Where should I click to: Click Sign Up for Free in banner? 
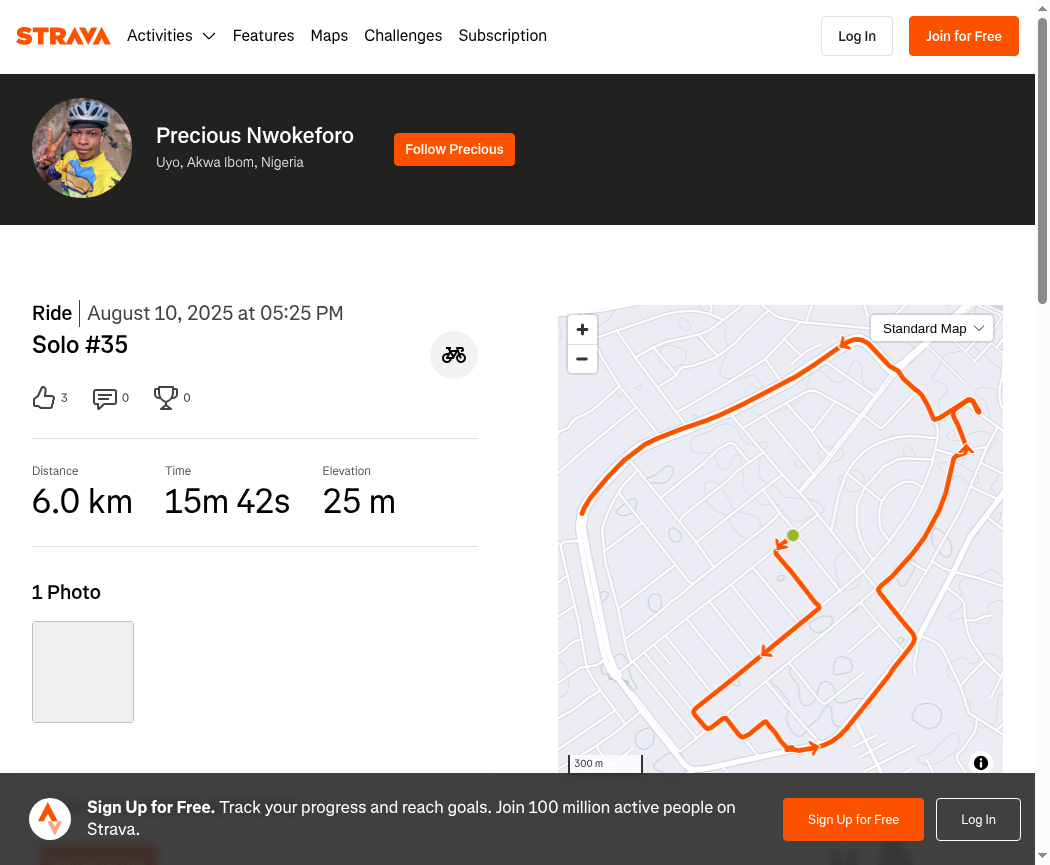pos(853,819)
